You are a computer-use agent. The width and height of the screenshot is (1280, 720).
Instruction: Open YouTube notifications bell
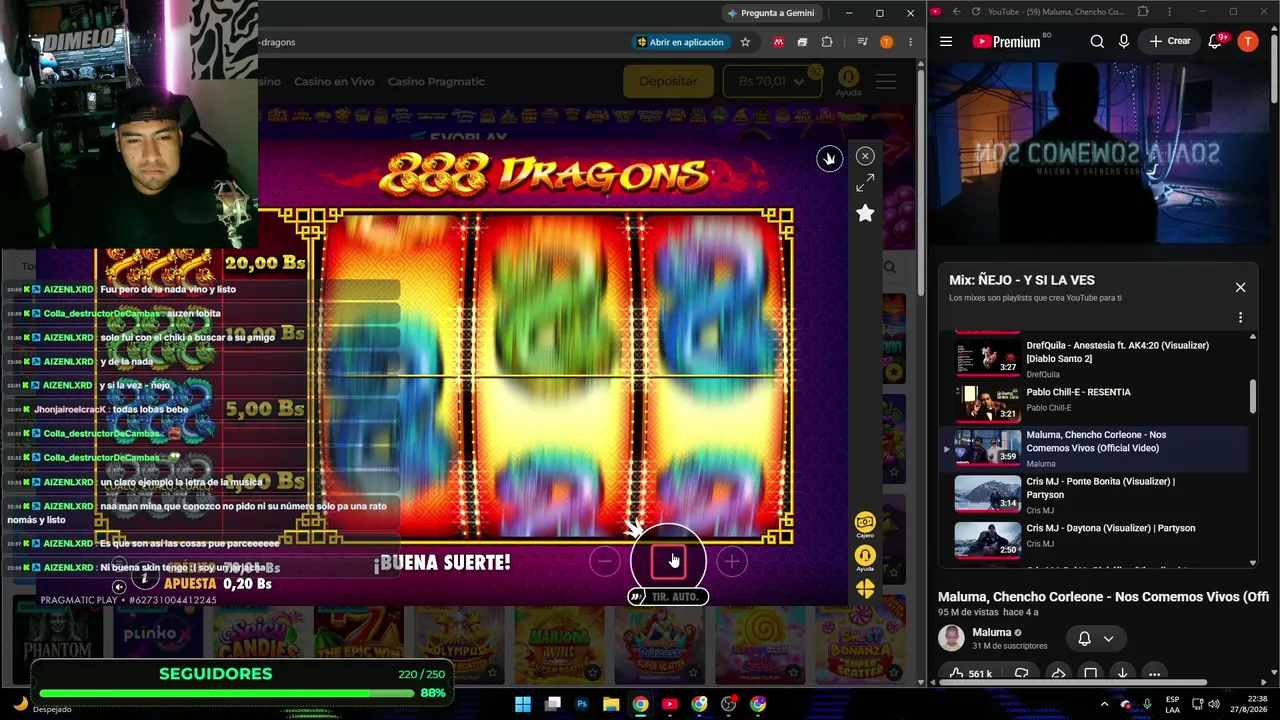coord(1216,41)
